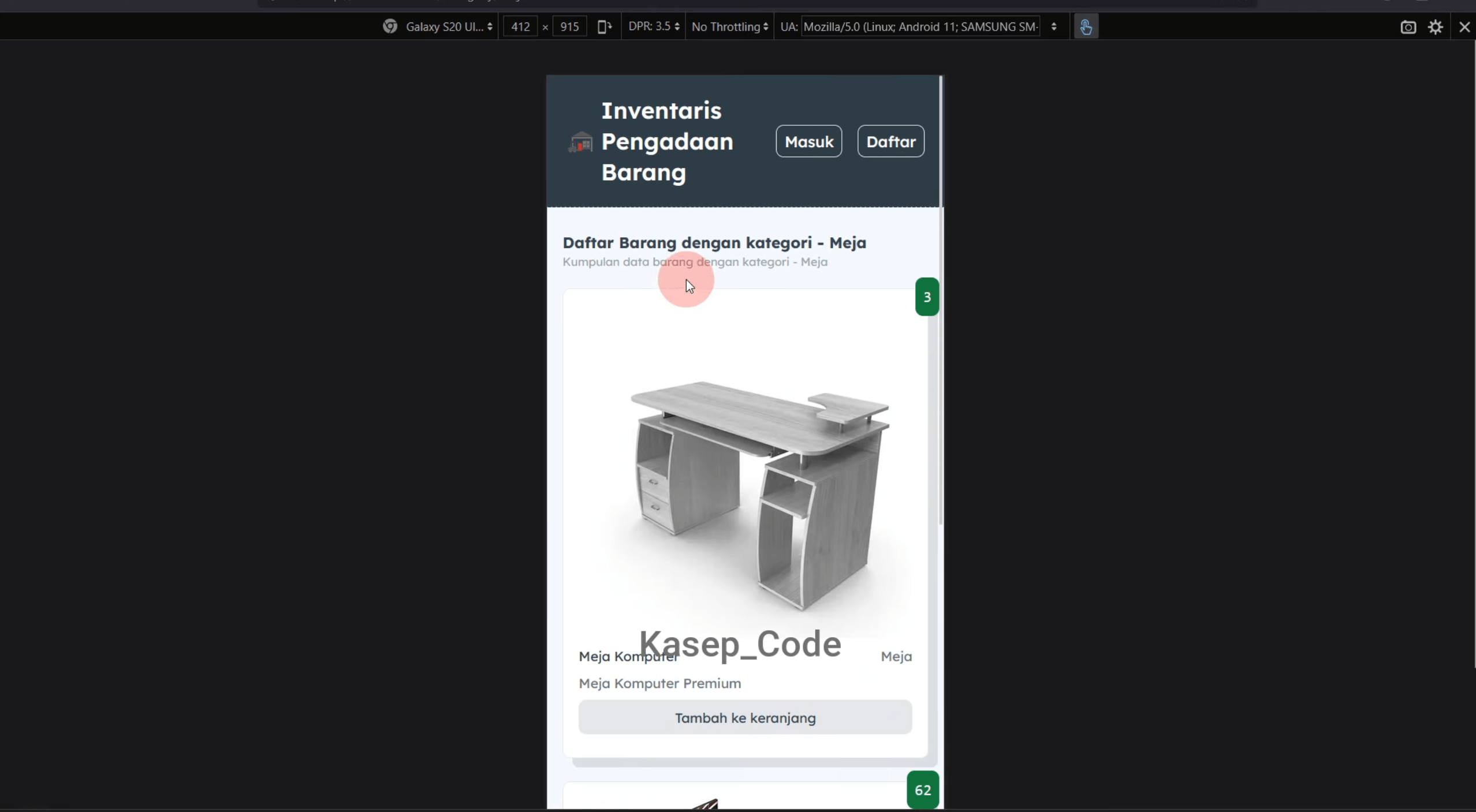The width and height of the screenshot is (1476, 812).
Task: Click the subtitle Kumpulan data barang dengan kategori
Action: 695,262
